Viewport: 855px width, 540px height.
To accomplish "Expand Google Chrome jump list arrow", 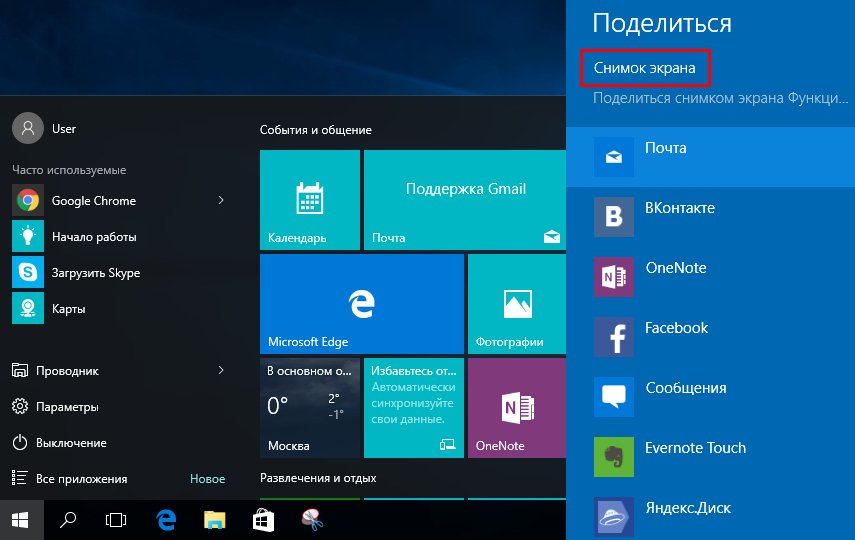I will click(221, 200).
